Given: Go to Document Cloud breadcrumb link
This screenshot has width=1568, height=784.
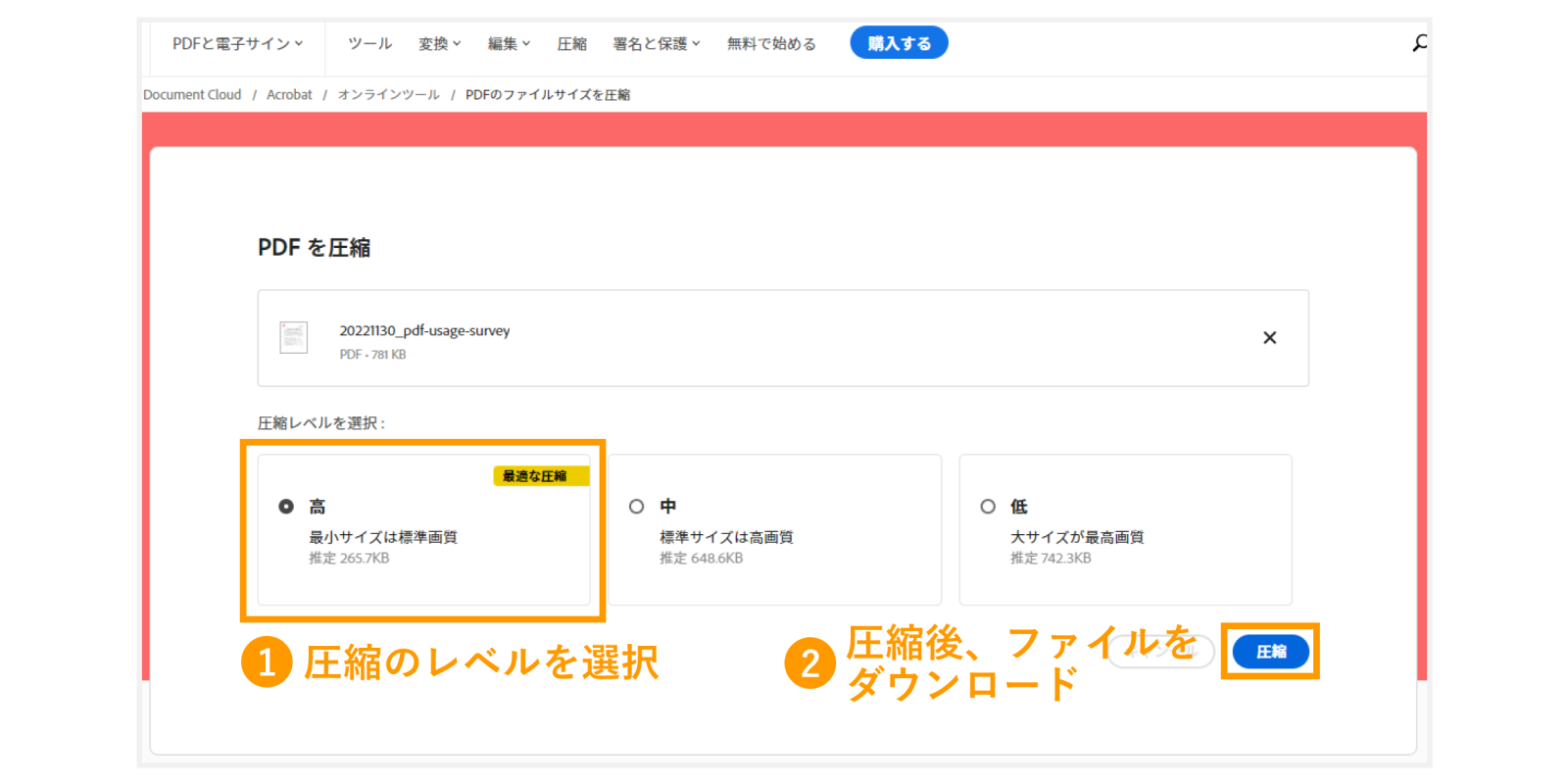Looking at the screenshot, I should [x=192, y=95].
